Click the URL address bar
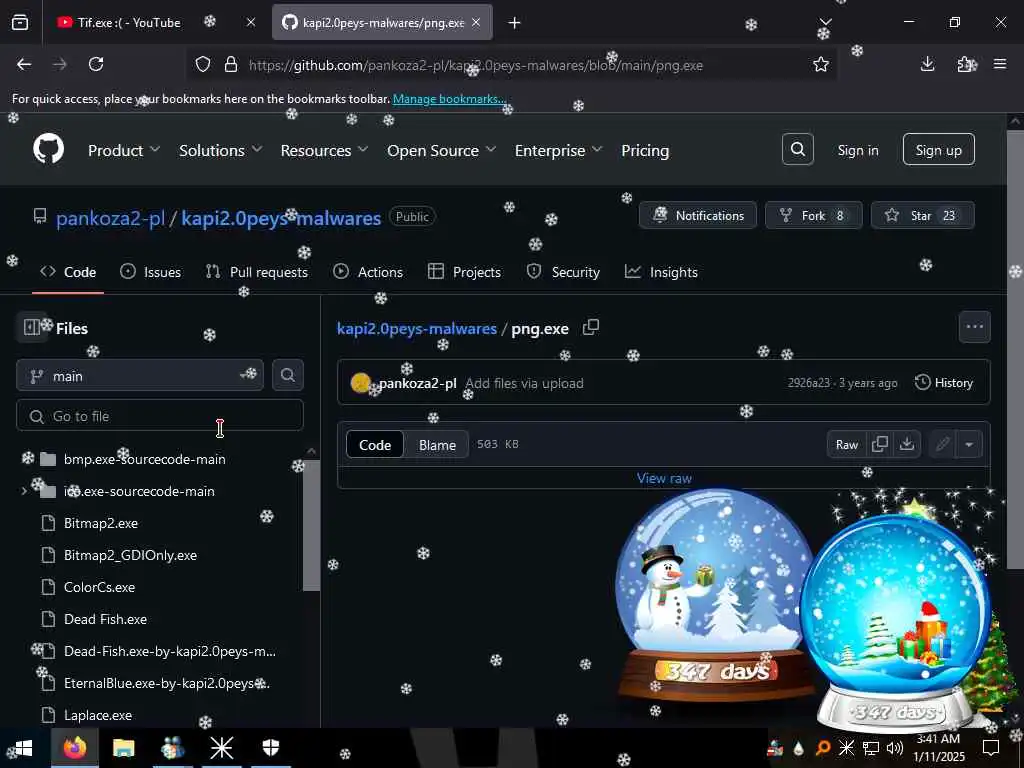The width and height of the screenshot is (1024, 768). [509, 65]
